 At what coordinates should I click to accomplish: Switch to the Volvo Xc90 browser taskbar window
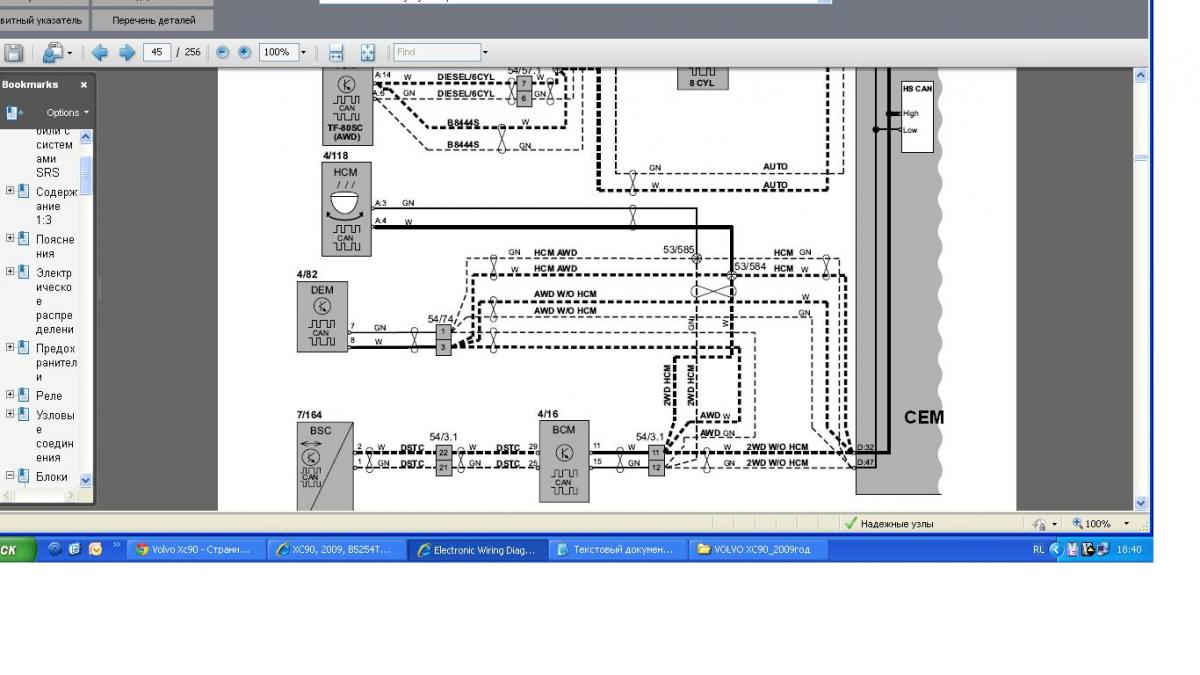(198, 549)
